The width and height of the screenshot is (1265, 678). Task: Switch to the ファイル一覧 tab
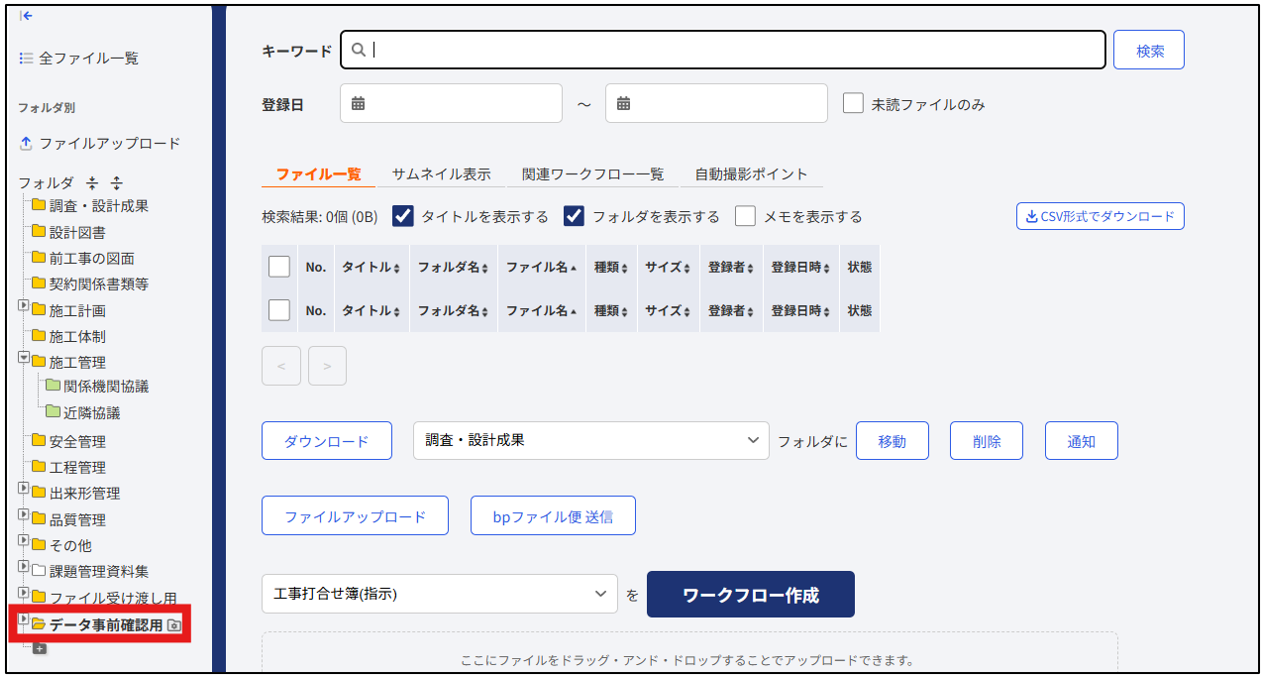pyautogui.click(x=319, y=174)
